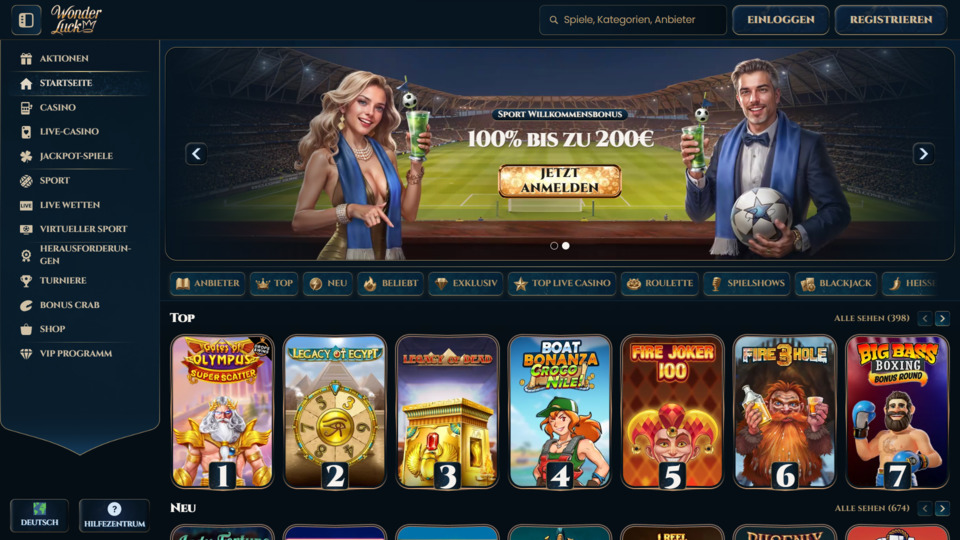This screenshot has height=540, width=960.
Task: Select the first banner slide dot
Action: pyautogui.click(x=554, y=246)
